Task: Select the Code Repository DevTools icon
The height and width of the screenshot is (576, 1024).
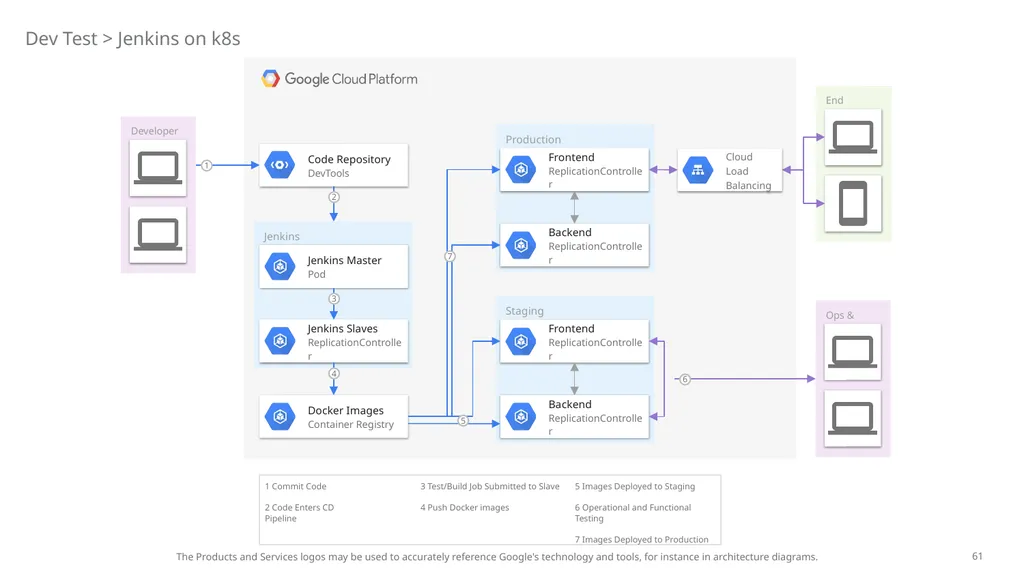Action: click(280, 165)
